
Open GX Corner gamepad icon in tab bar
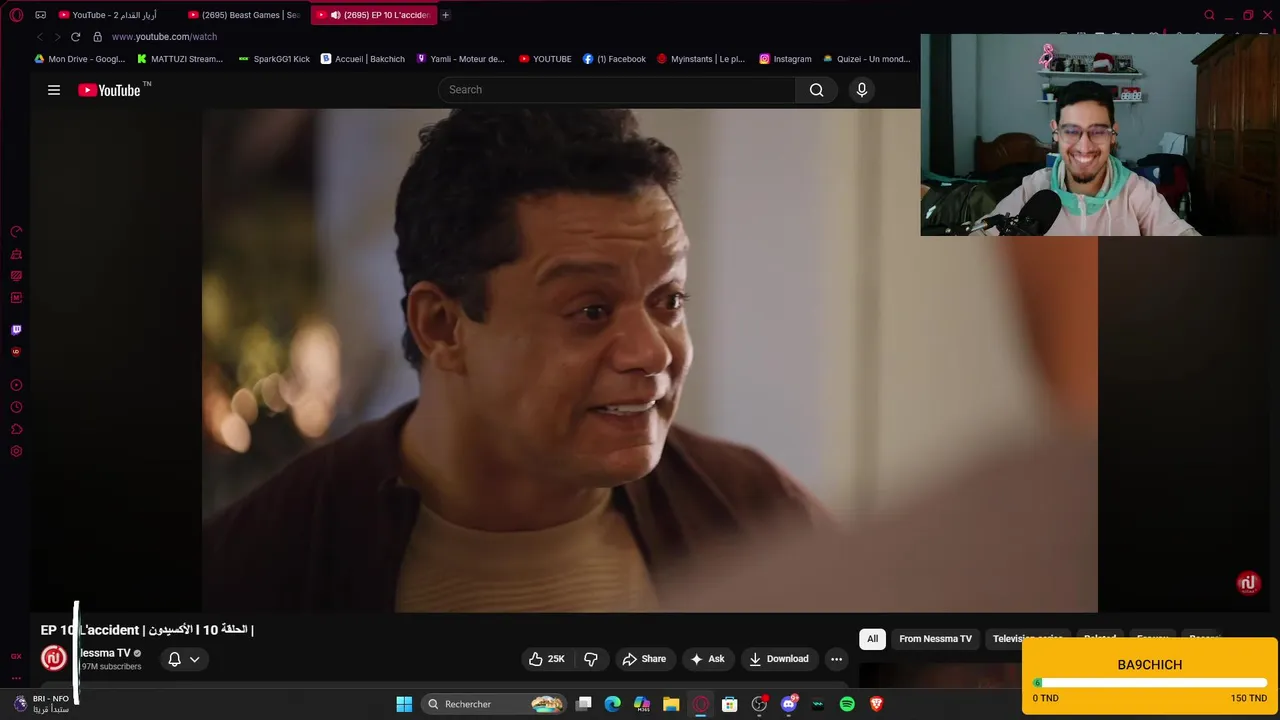40,15
